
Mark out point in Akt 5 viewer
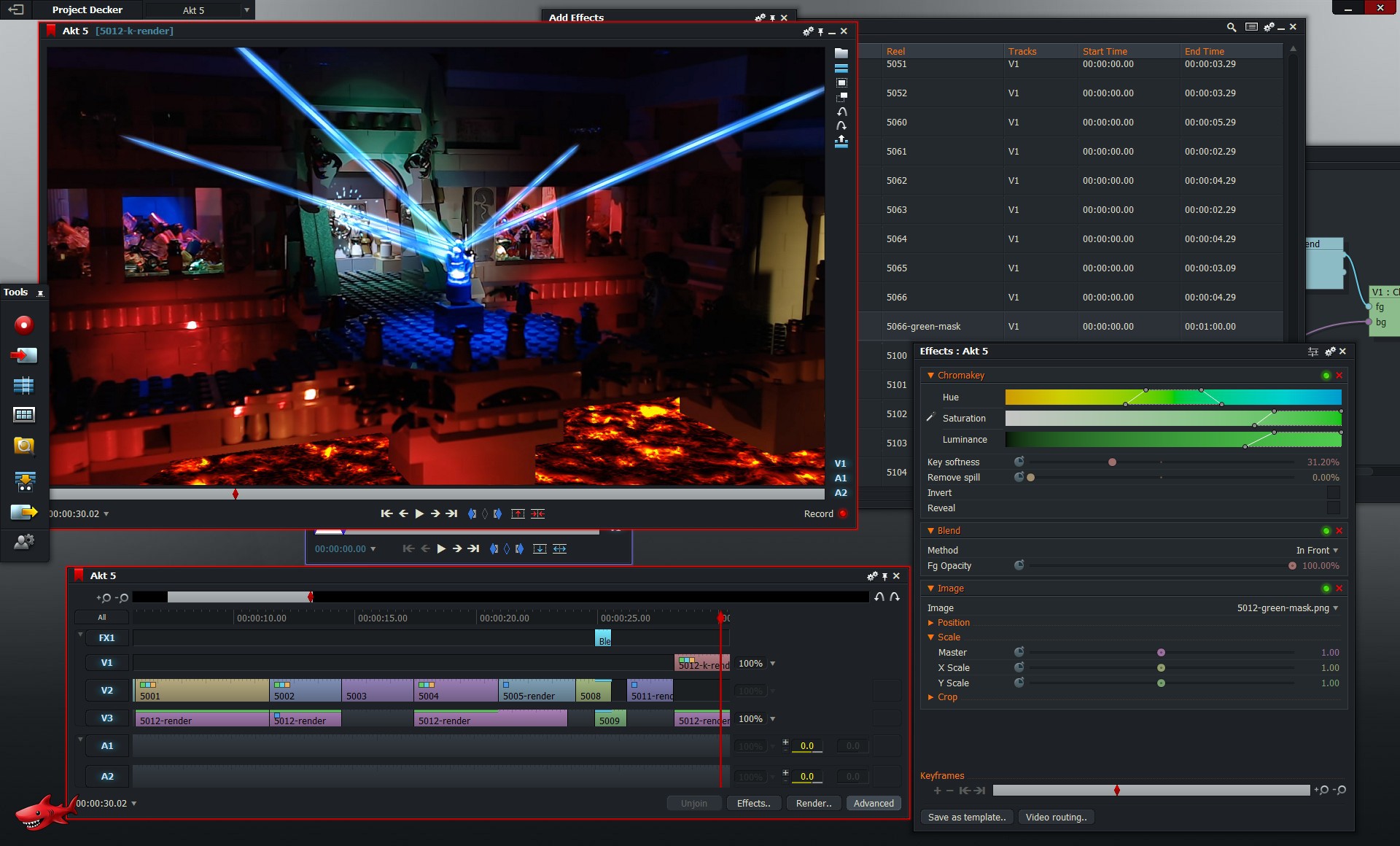497,513
